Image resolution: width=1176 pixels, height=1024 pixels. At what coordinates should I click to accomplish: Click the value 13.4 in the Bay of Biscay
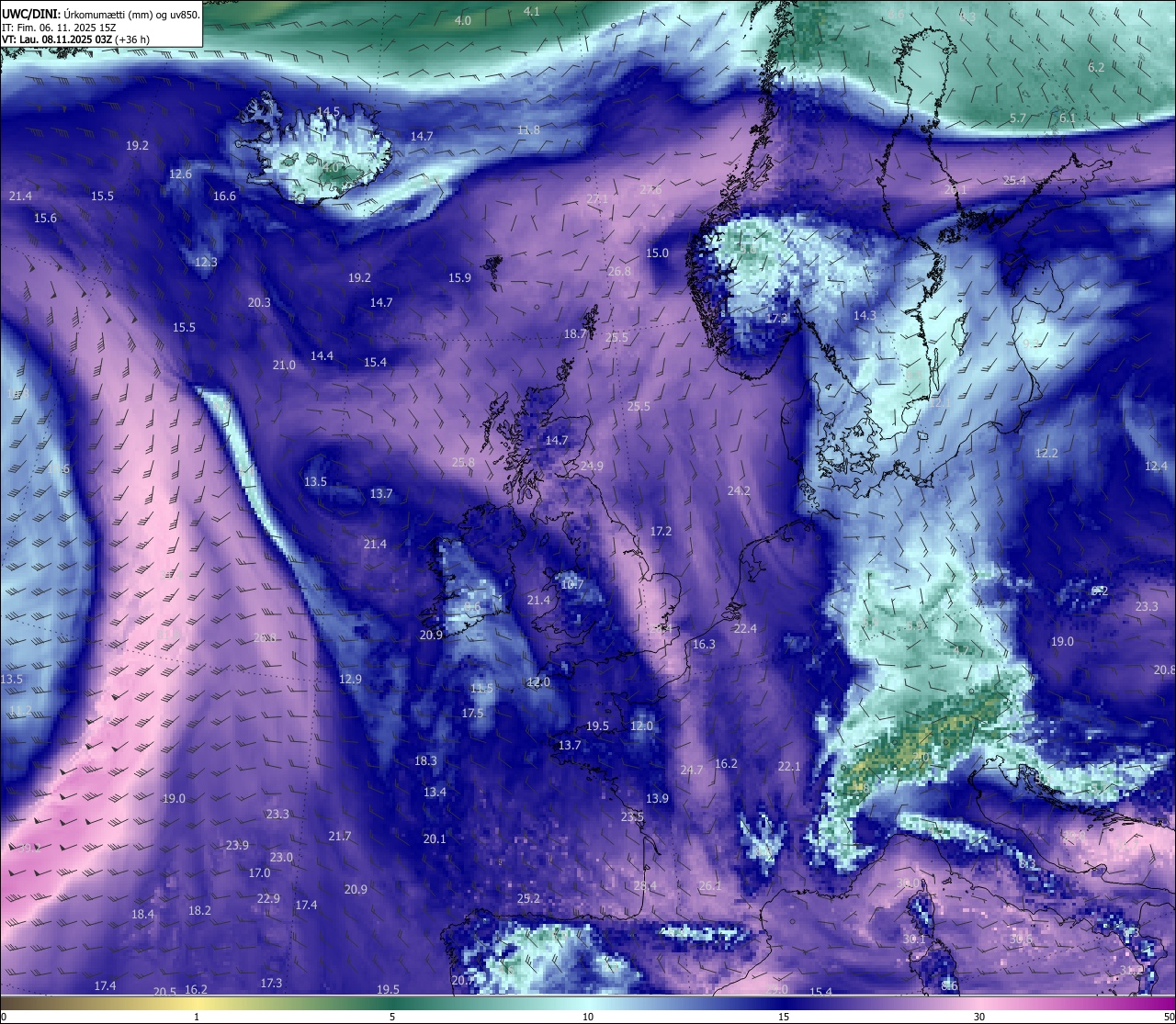pyautogui.click(x=435, y=792)
